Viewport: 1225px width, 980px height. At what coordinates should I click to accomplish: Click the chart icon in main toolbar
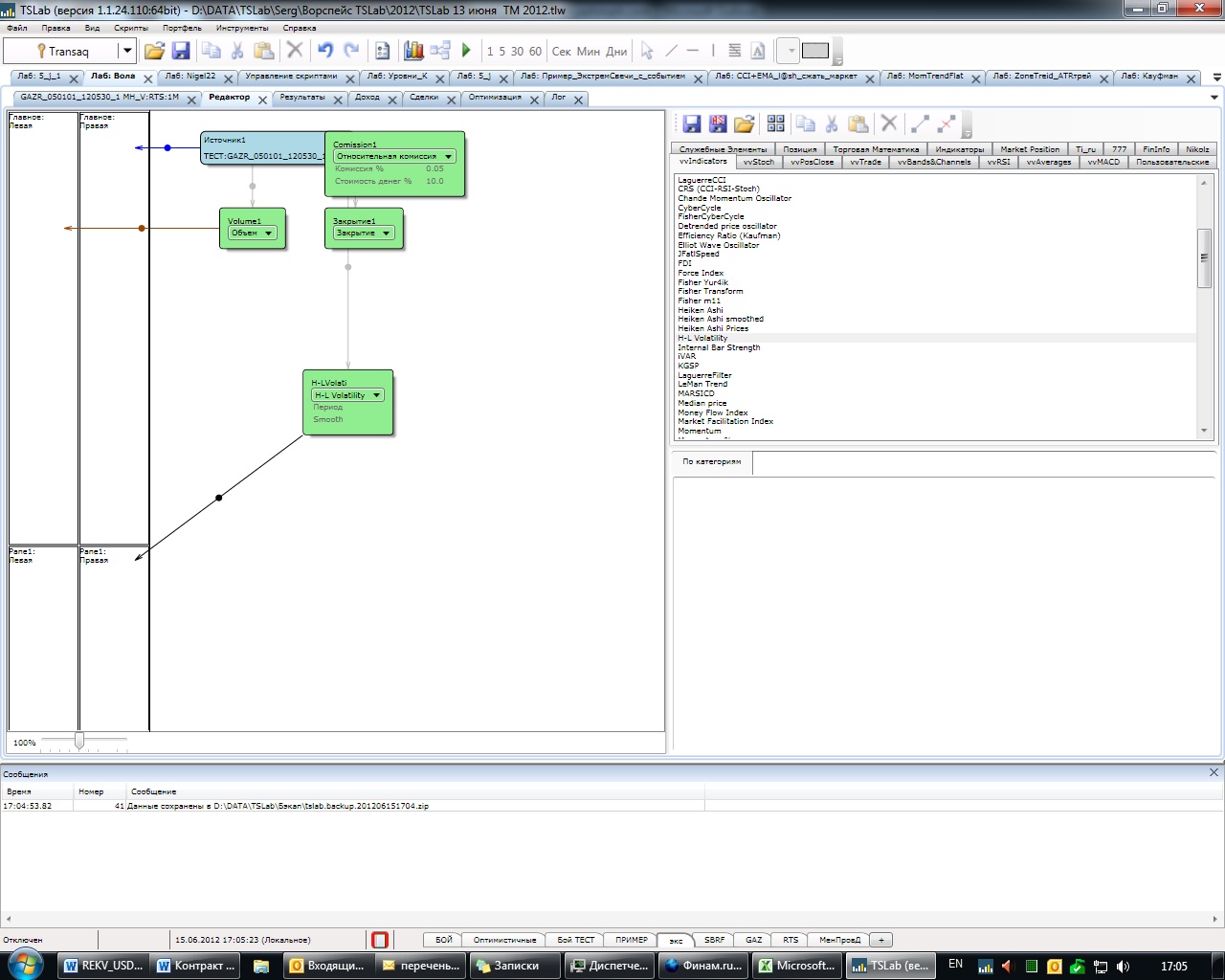coord(413,51)
